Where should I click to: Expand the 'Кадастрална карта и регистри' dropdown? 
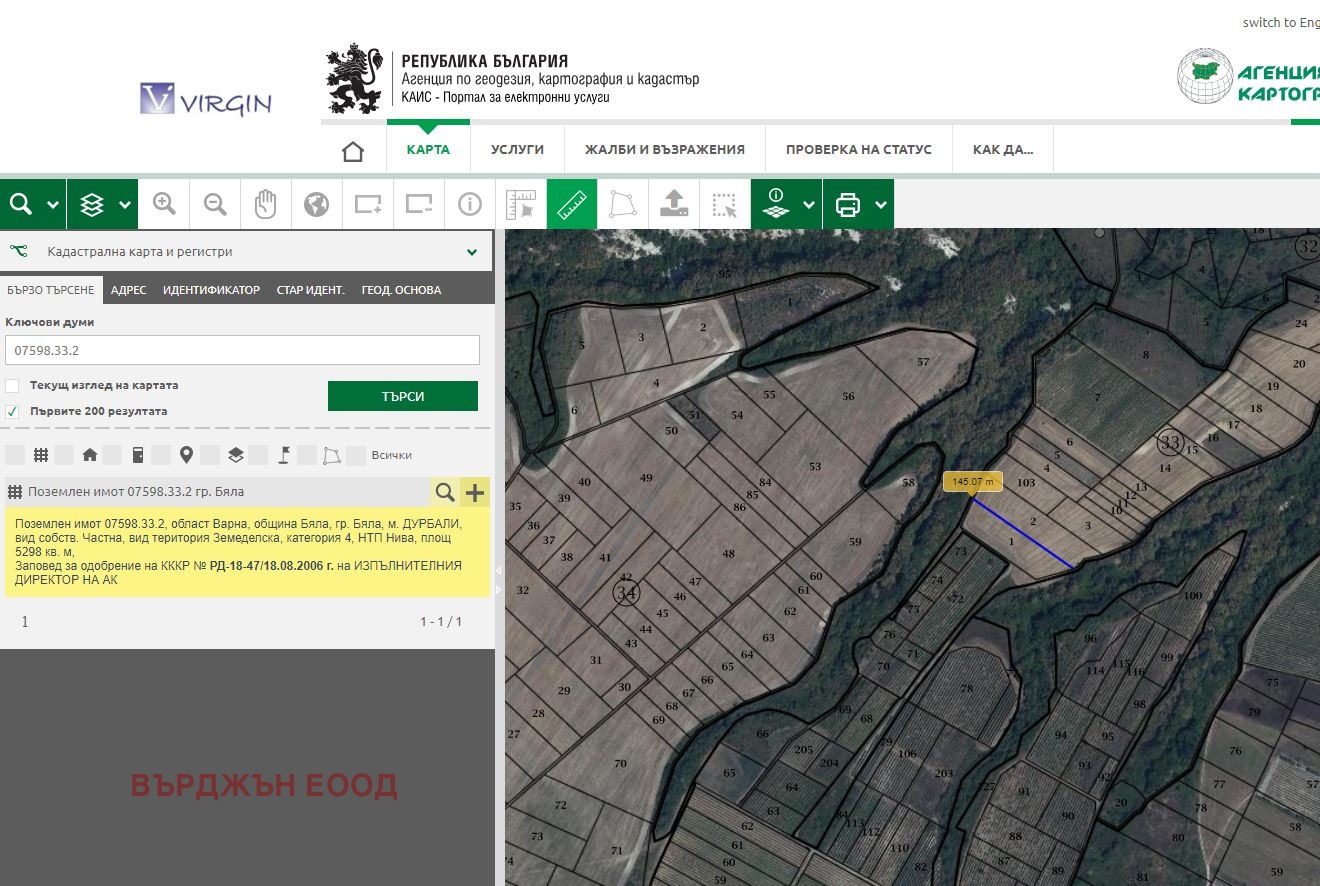[x=472, y=253]
